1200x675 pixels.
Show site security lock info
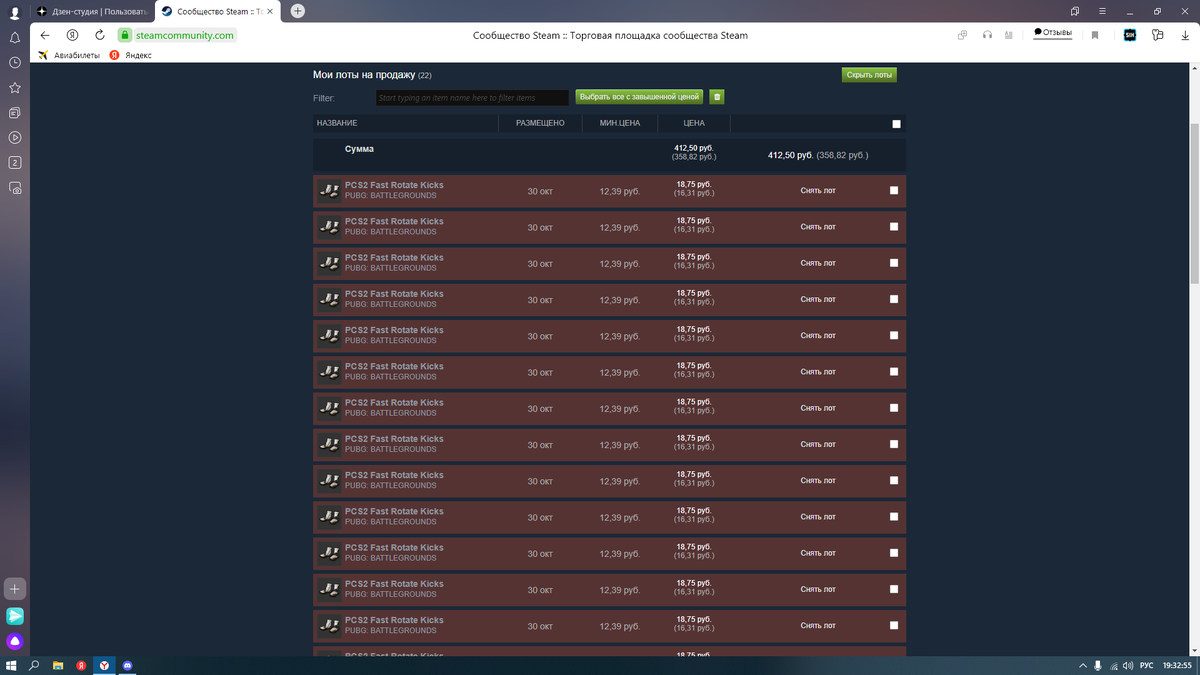[x=126, y=35]
